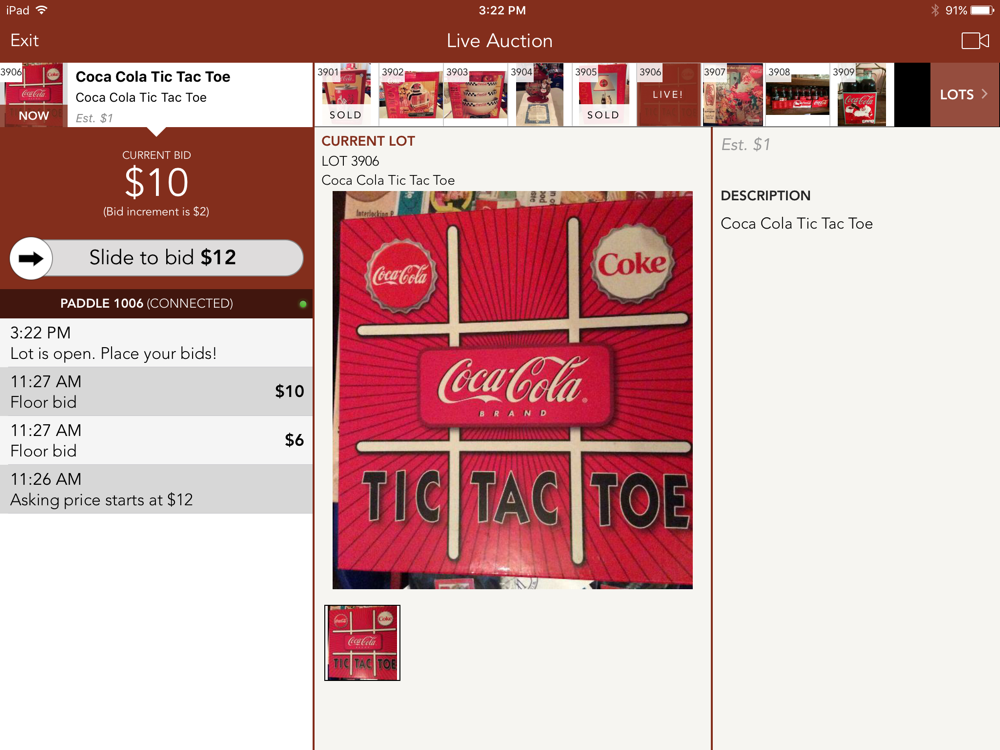Select the live lot 3906 thumbnail
The width and height of the screenshot is (1000, 750).
[x=667, y=94]
